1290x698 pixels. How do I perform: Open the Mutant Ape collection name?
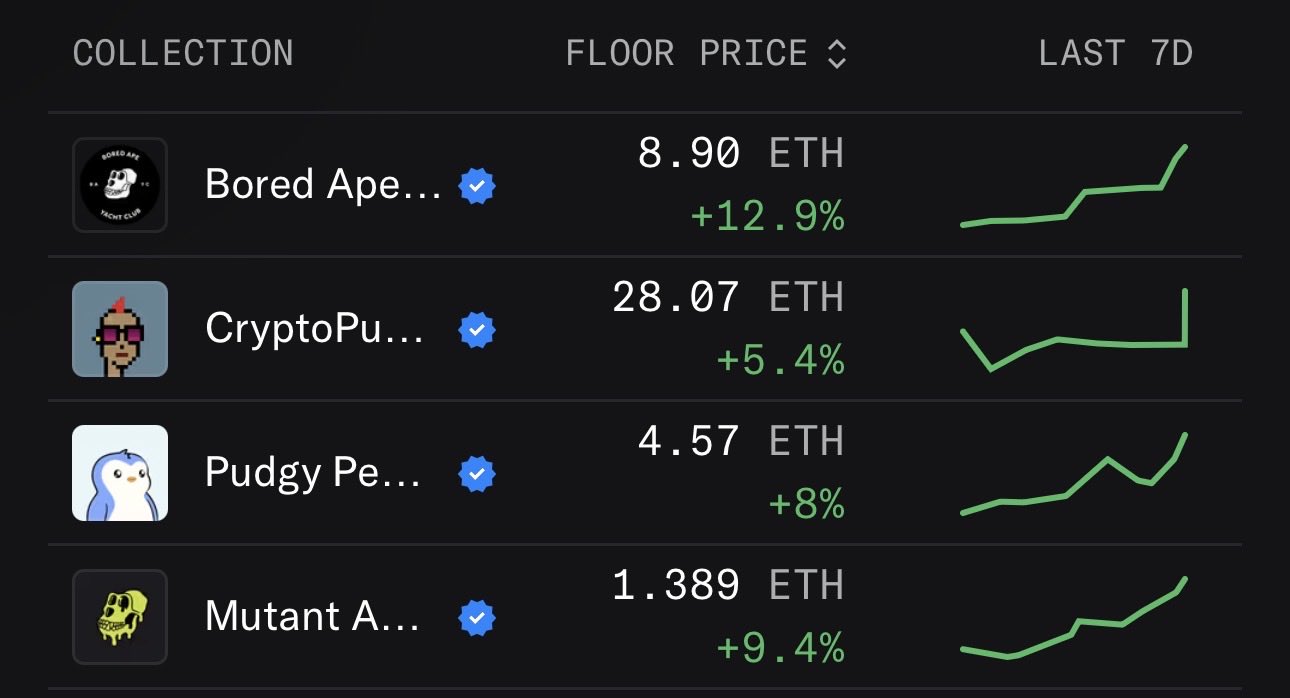click(x=313, y=617)
